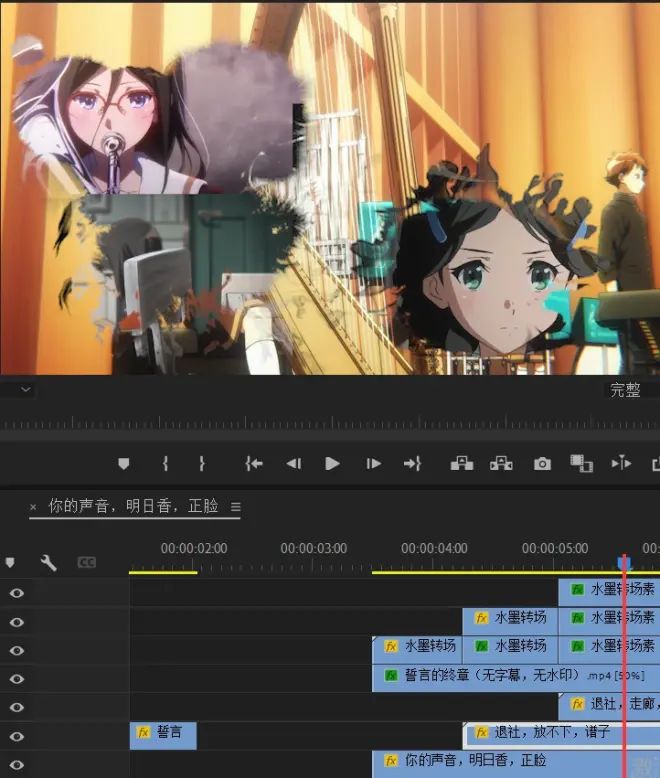The height and width of the screenshot is (778, 660).
Task: Click fx badge on top-track 水墨转场素 clip
Action: point(577,589)
